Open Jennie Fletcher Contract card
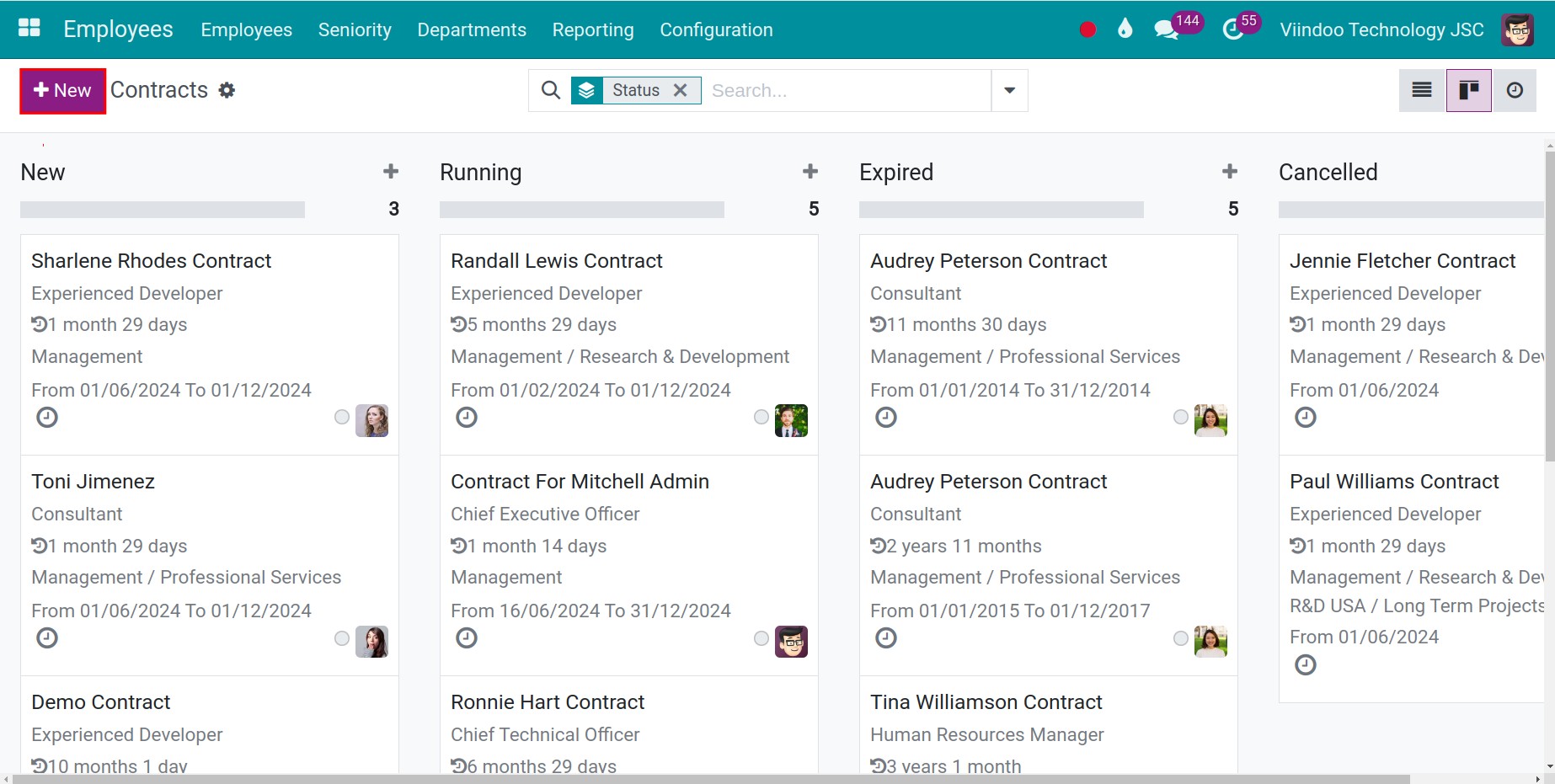 (x=1411, y=345)
